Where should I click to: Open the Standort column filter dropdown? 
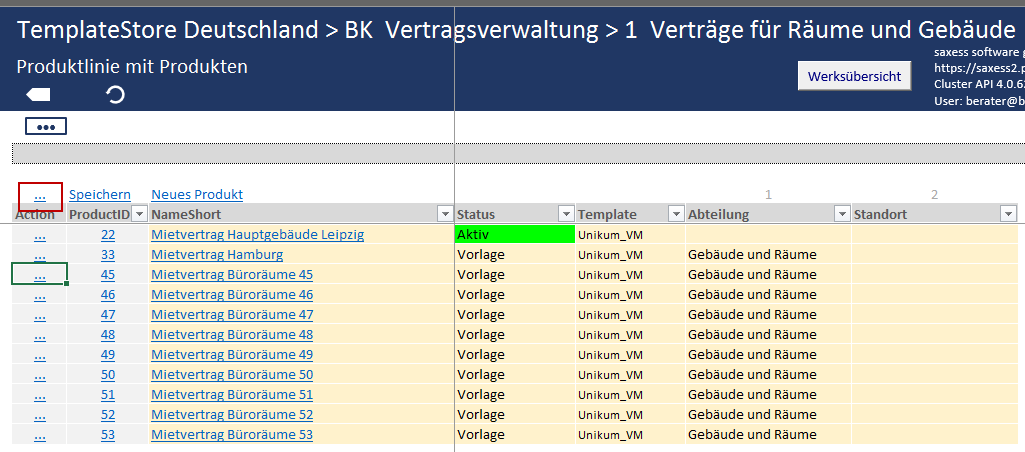click(x=1008, y=214)
